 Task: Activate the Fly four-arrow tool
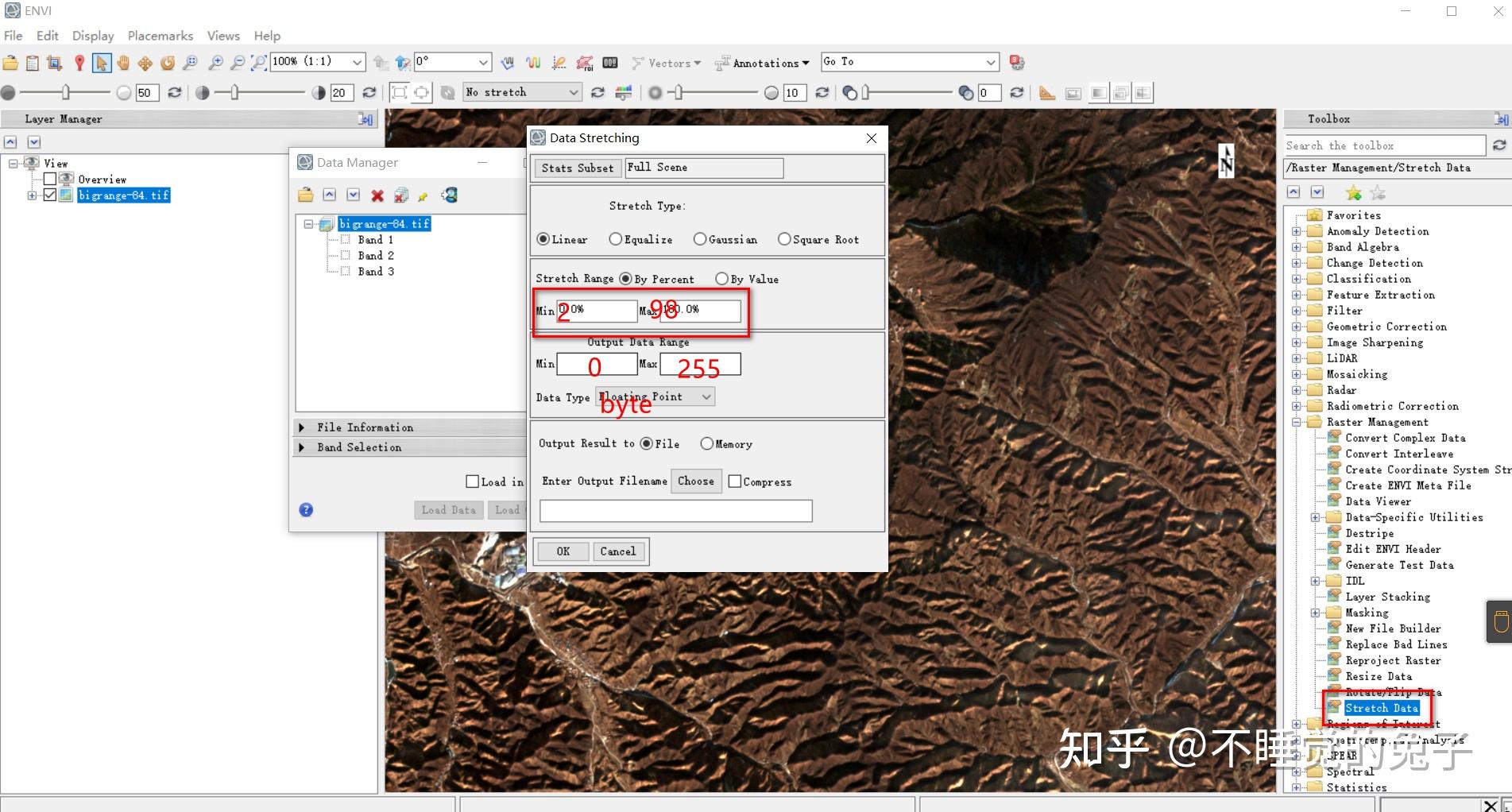145,63
